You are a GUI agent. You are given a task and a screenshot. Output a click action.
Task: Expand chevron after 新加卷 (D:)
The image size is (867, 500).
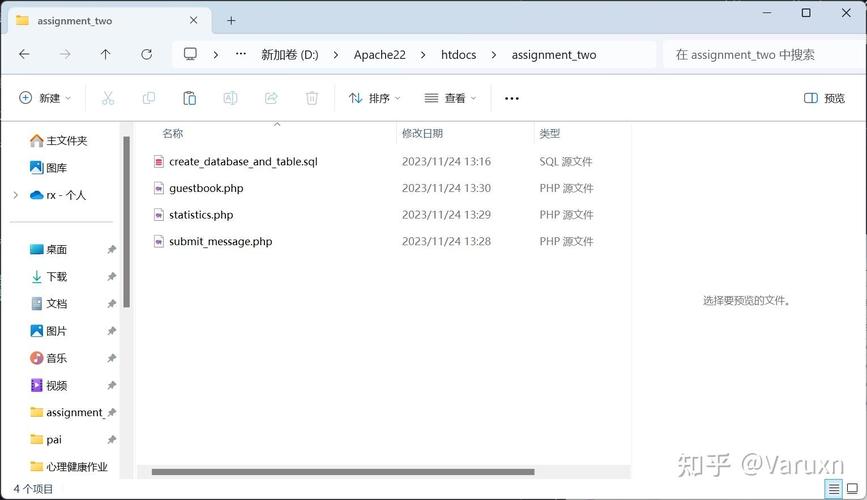[336, 55]
